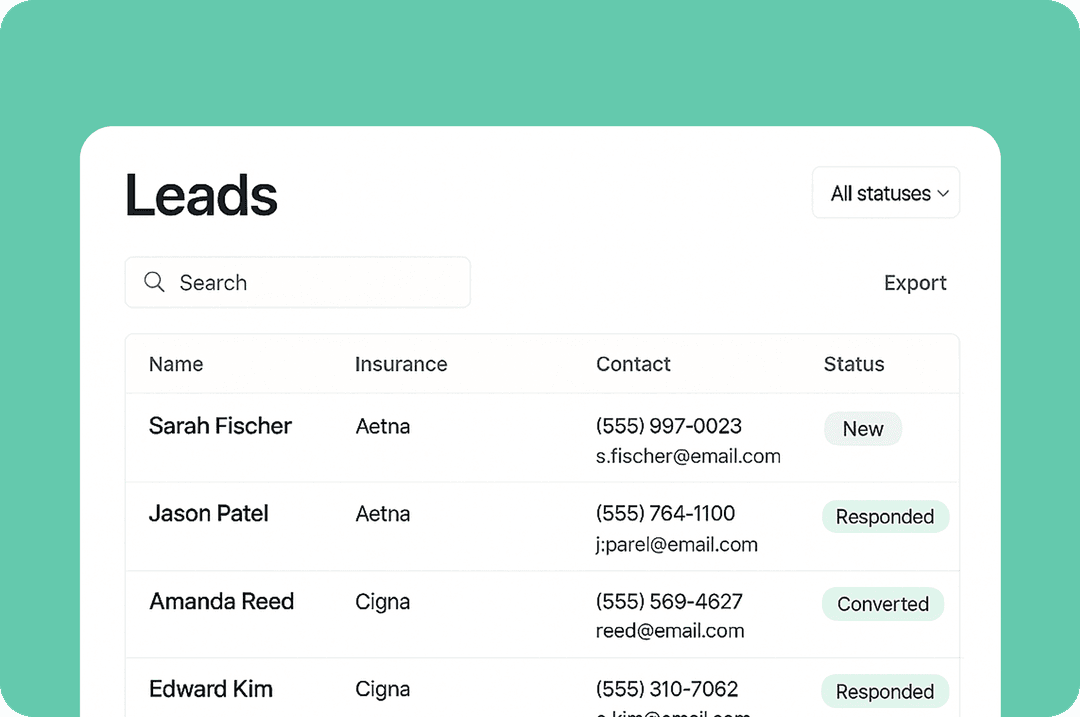Sort by the Insurance column header

click(x=401, y=364)
